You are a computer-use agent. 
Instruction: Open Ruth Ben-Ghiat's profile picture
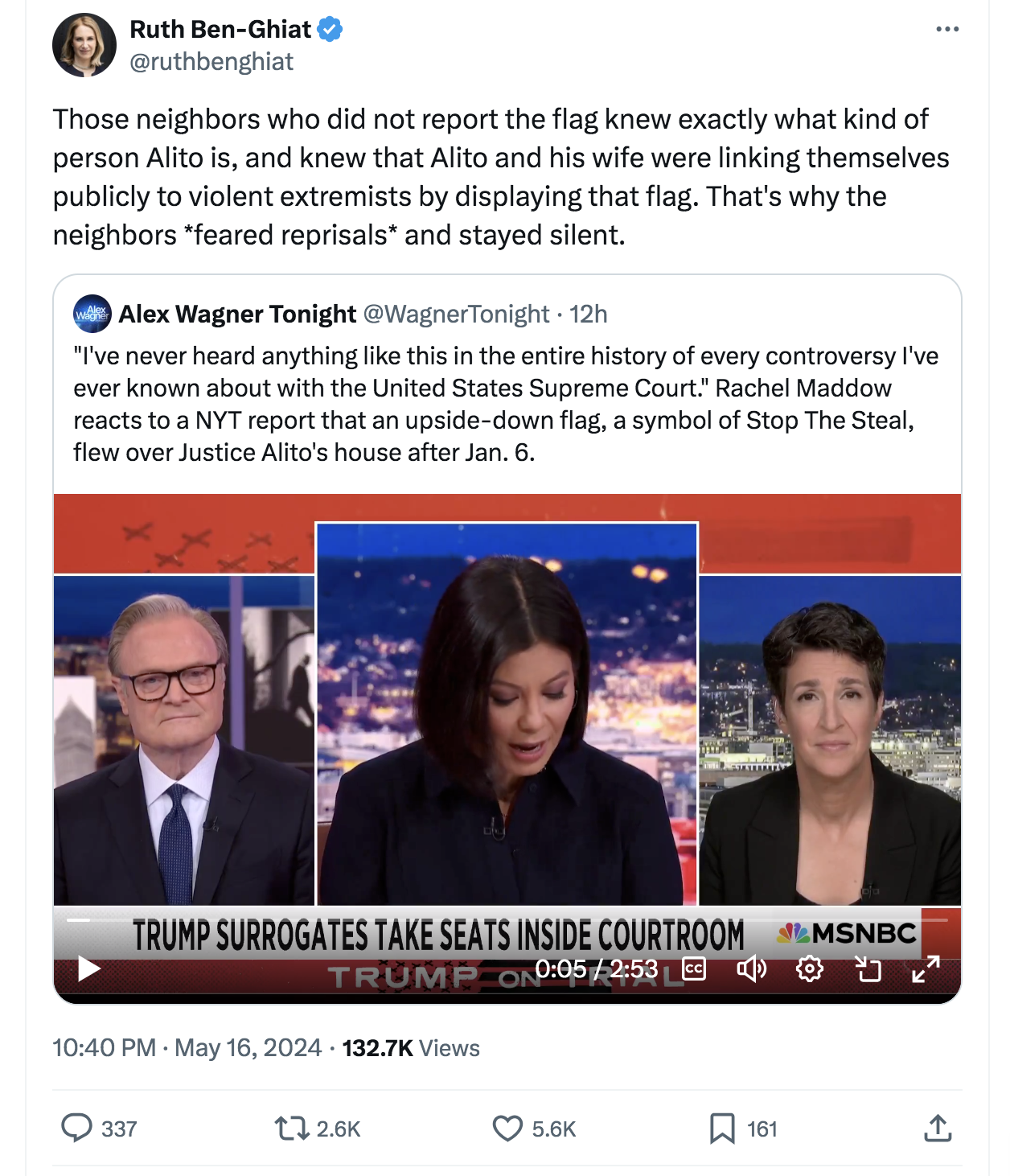[x=84, y=45]
